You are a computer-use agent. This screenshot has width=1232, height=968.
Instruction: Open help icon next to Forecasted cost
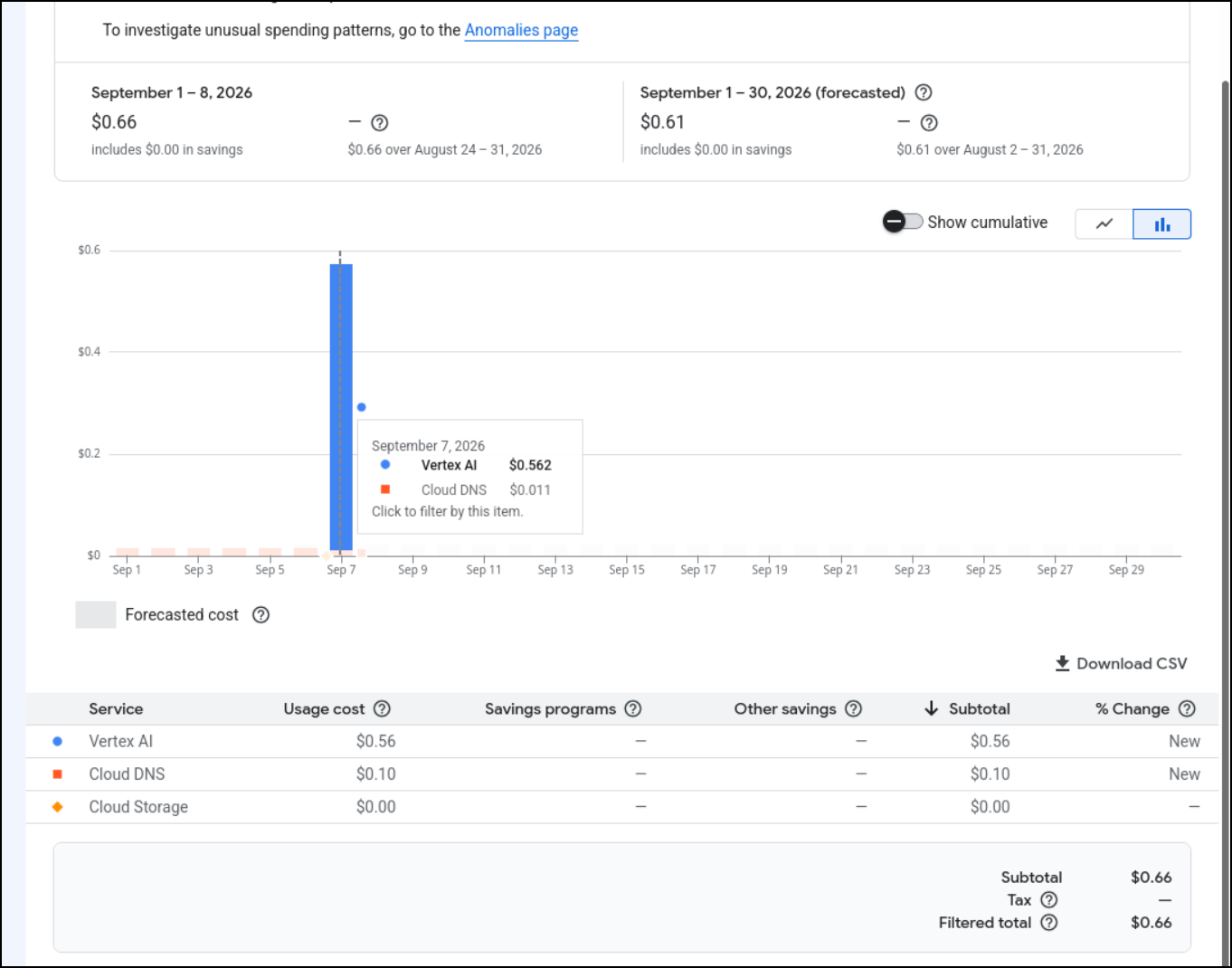coord(261,615)
